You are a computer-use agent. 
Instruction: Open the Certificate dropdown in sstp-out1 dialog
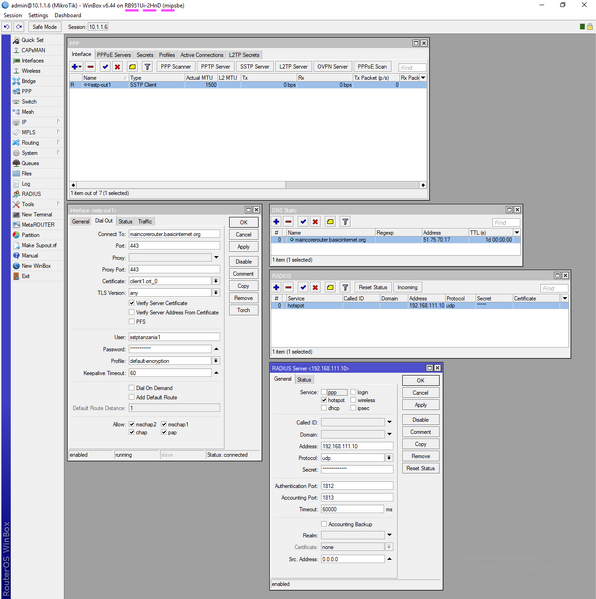[216, 281]
